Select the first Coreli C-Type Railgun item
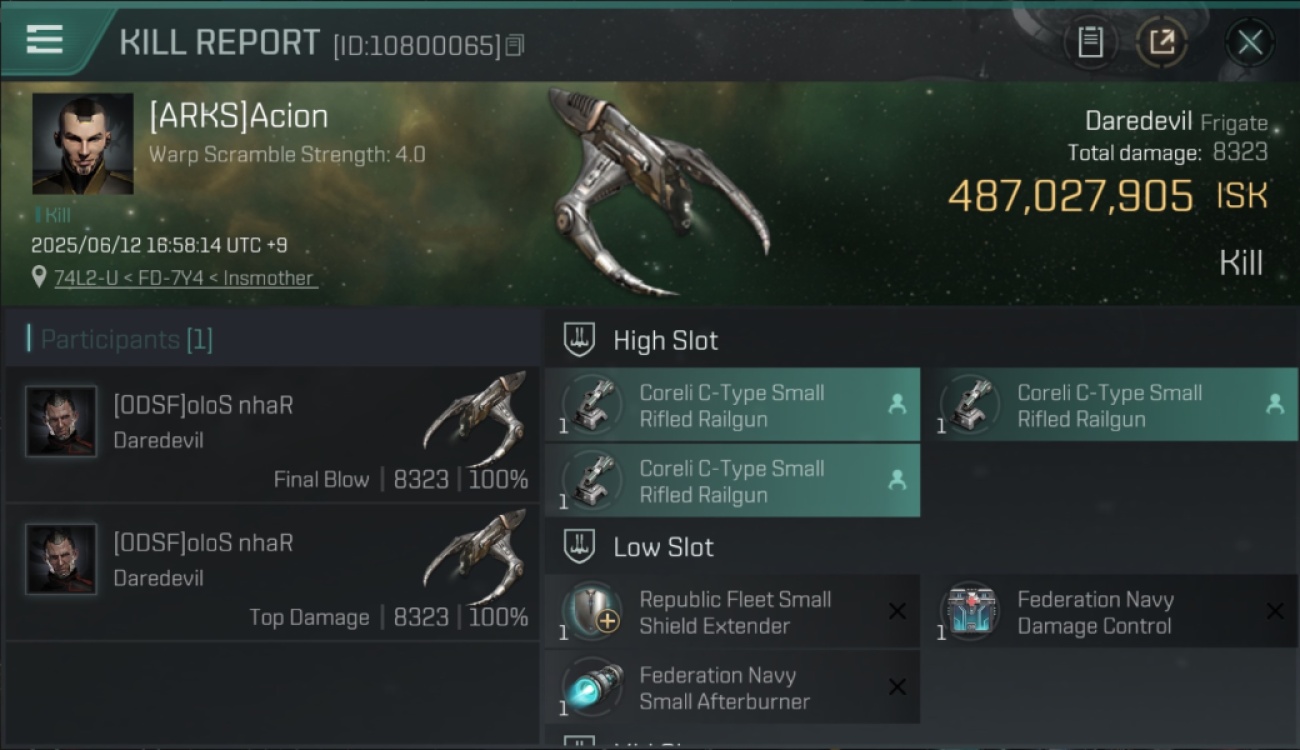 pos(732,405)
